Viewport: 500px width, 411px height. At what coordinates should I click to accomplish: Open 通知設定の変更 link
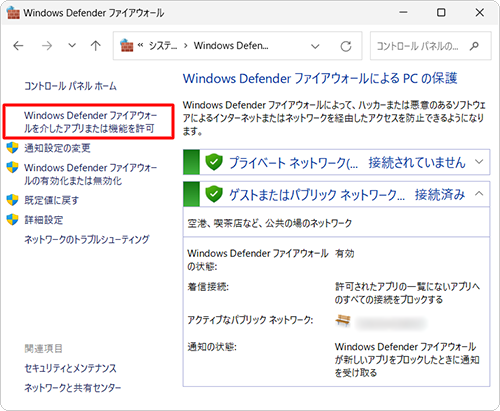pyautogui.click(x=57, y=148)
